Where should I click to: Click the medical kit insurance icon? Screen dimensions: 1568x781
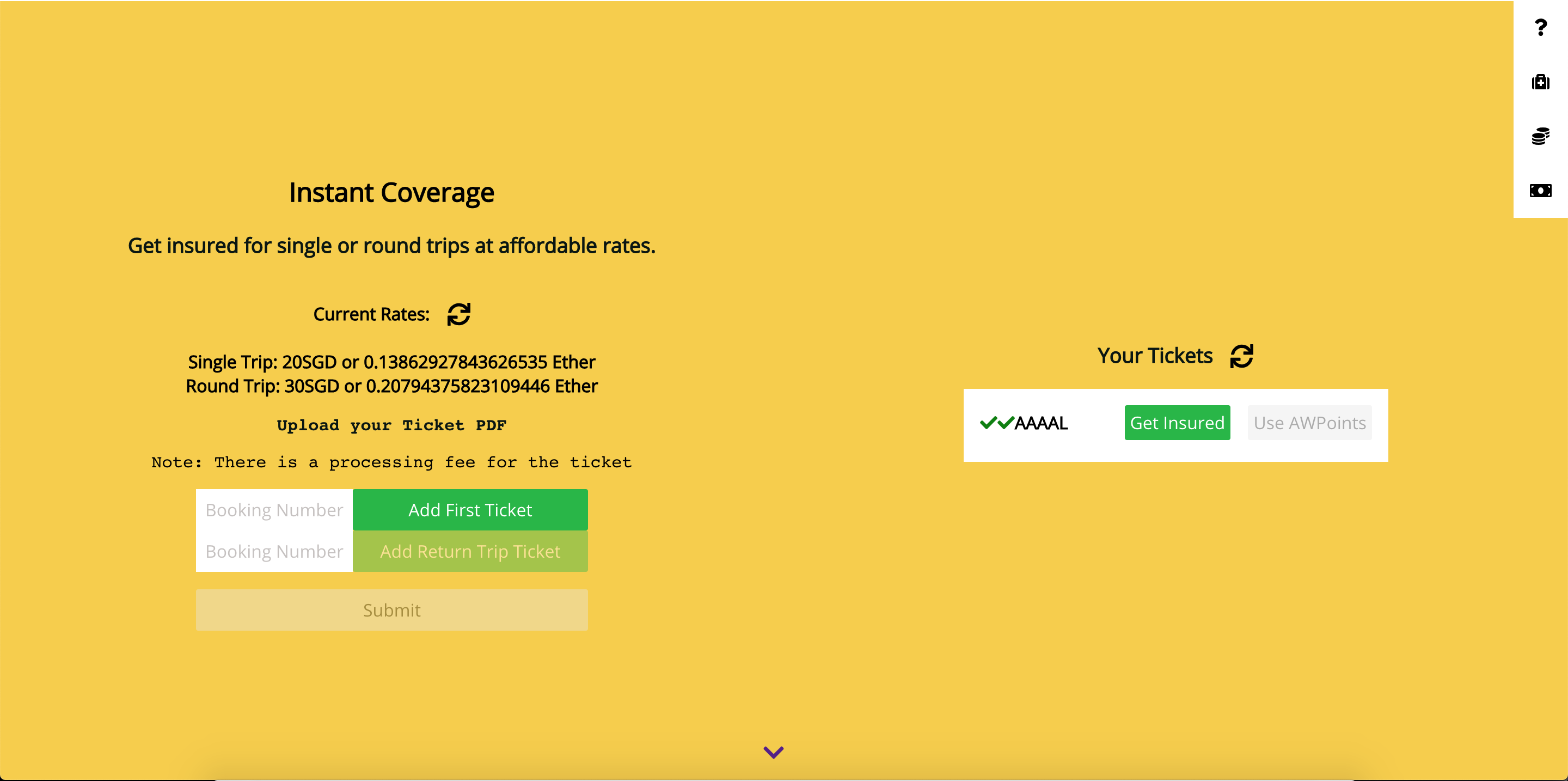click(1540, 82)
